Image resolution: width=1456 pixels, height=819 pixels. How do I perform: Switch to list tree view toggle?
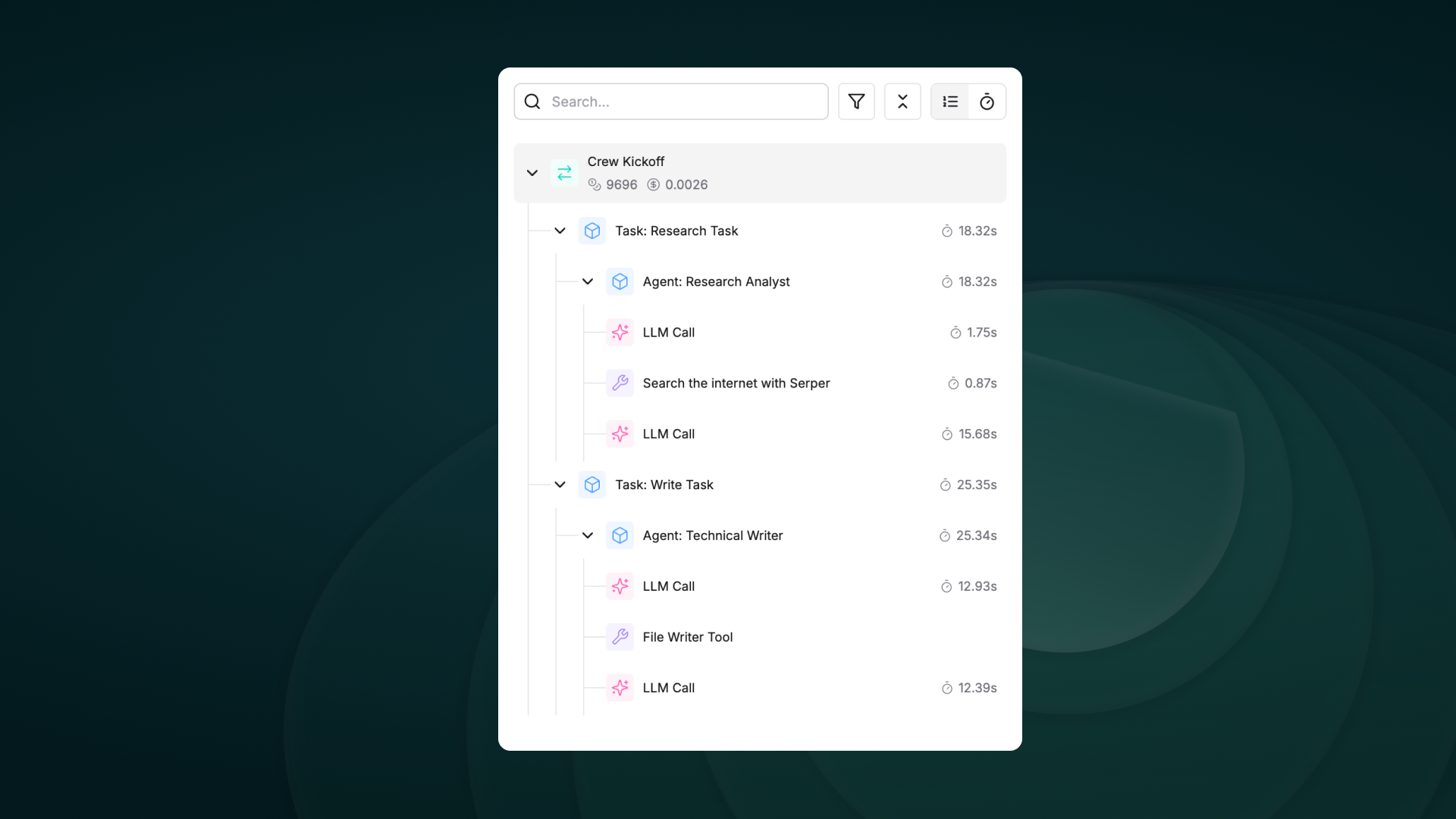tap(950, 102)
